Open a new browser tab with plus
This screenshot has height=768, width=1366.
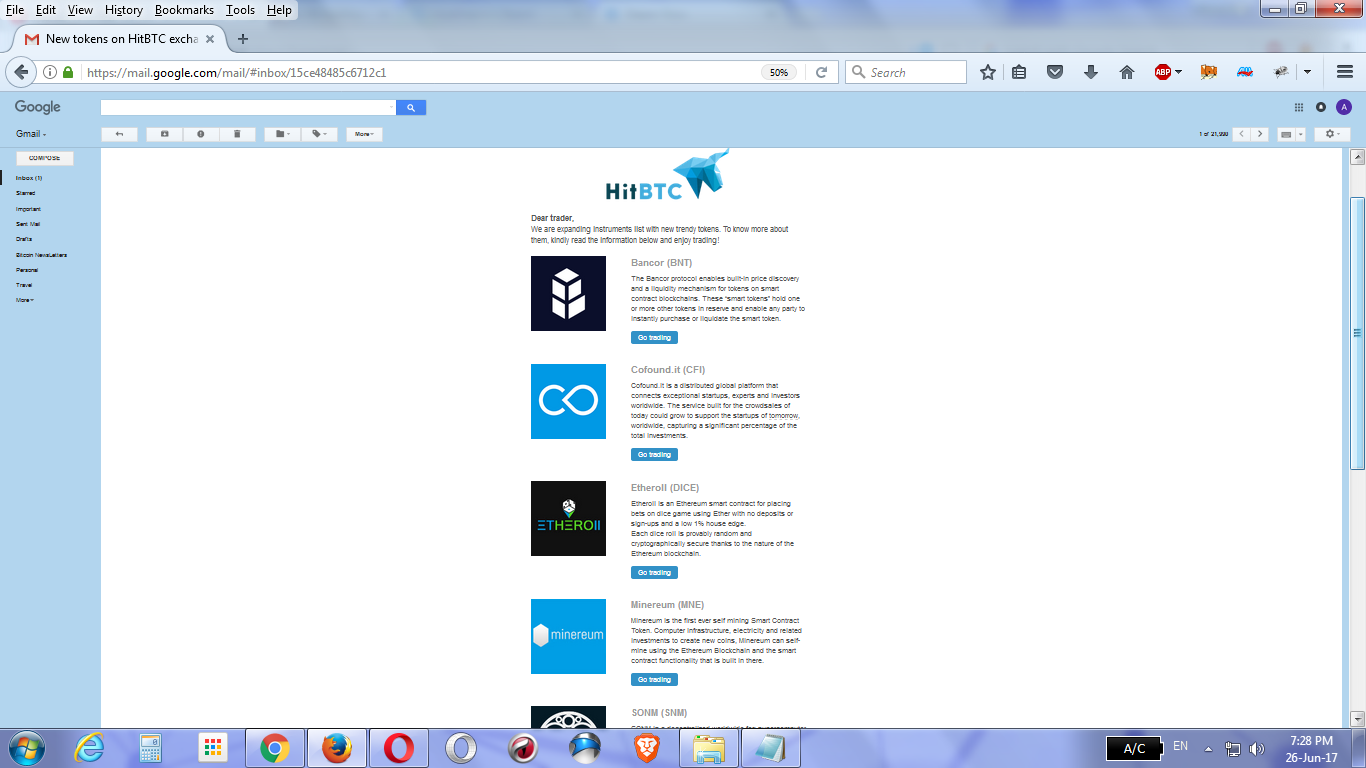point(242,39)
